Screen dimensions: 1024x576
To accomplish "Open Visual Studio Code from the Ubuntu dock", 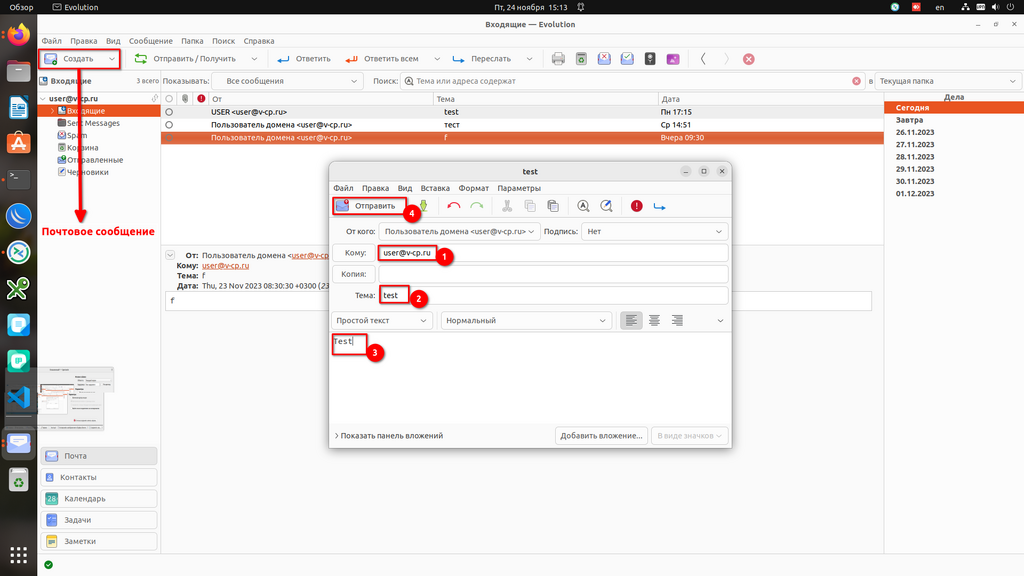I will (x=18, y=397).
